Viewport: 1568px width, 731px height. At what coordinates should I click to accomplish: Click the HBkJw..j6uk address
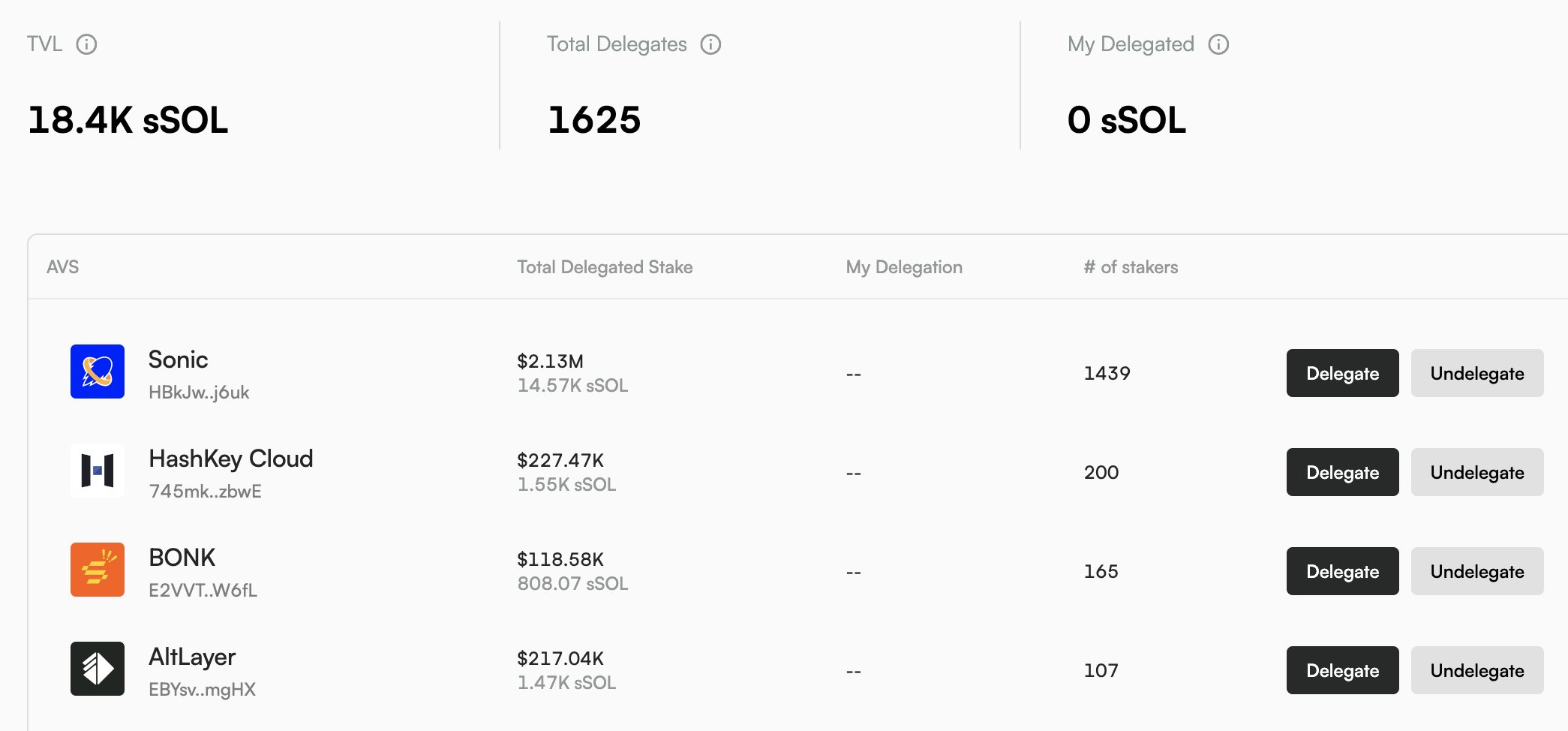(x=199, y=393)
